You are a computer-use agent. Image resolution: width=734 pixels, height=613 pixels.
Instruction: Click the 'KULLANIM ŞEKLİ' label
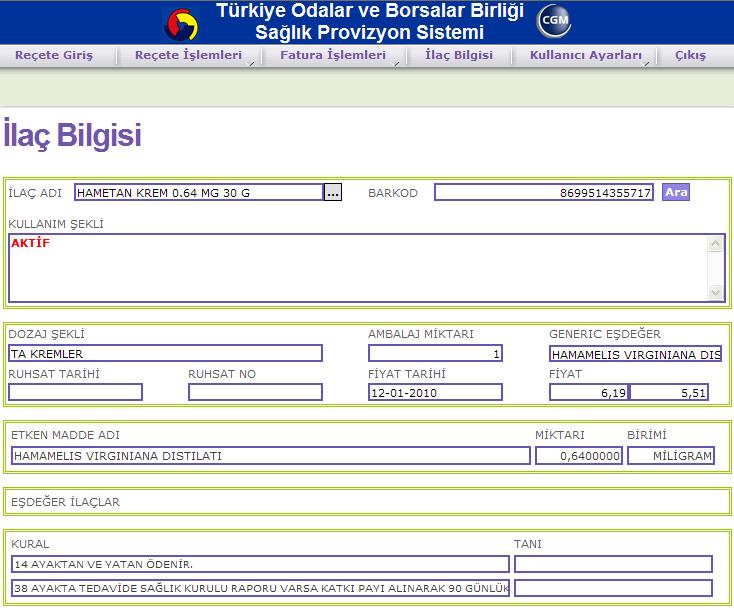pos(56,224)
